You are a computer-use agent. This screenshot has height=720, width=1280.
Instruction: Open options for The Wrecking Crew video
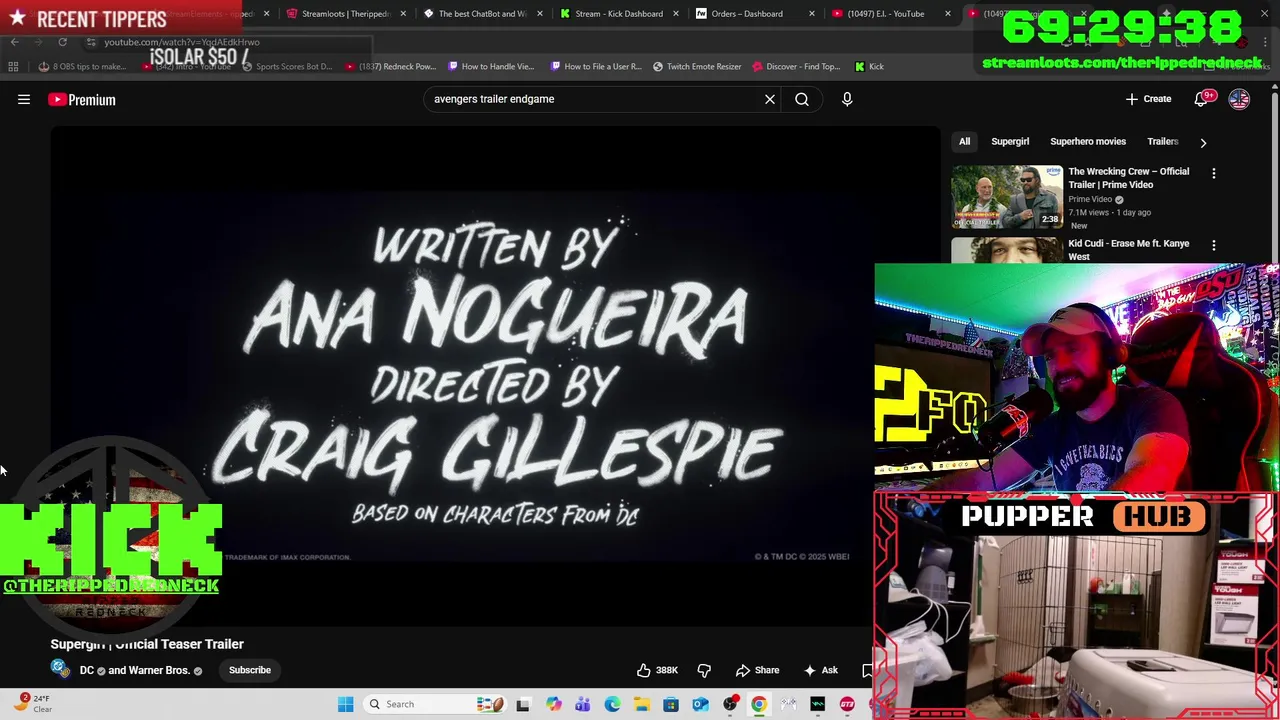(1214, 173)
